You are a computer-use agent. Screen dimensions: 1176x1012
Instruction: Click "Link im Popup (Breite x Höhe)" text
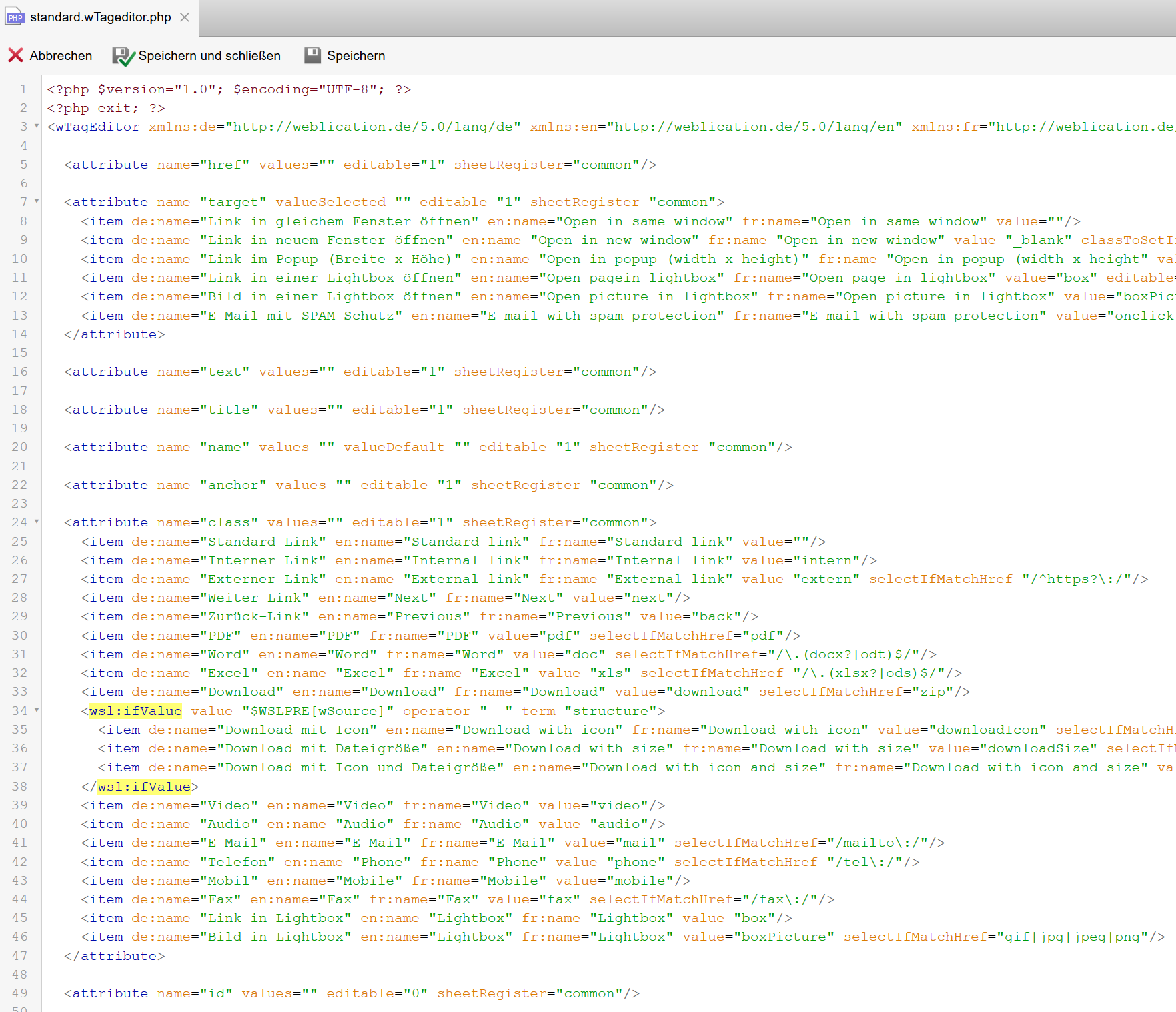pos(331,259)
